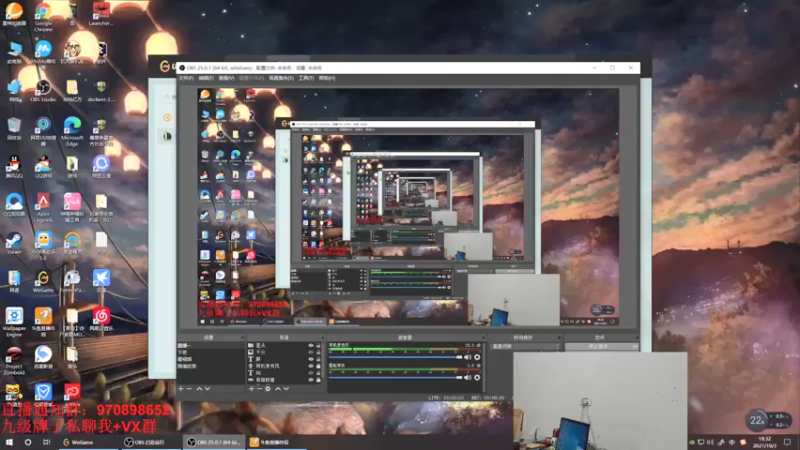Viewport: 800px width, 450px height.
Task: Float the Transitions panel via header icon
Action: [x=559, y=337]
